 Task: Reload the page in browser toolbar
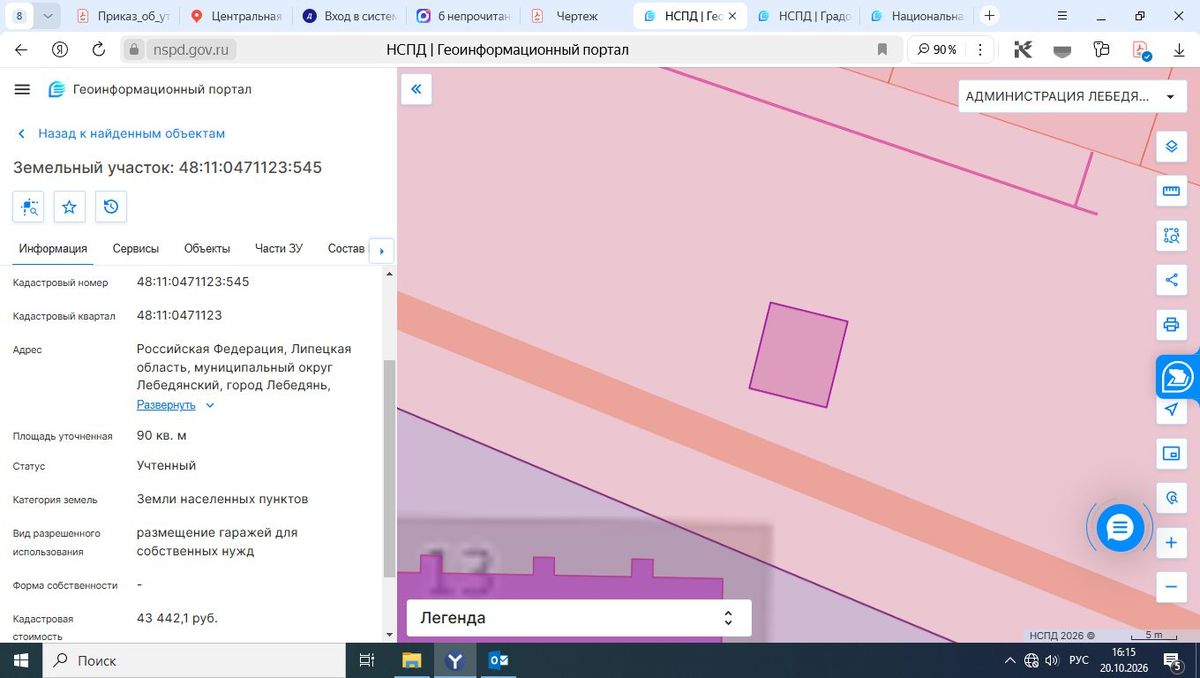tap(98, 49)
